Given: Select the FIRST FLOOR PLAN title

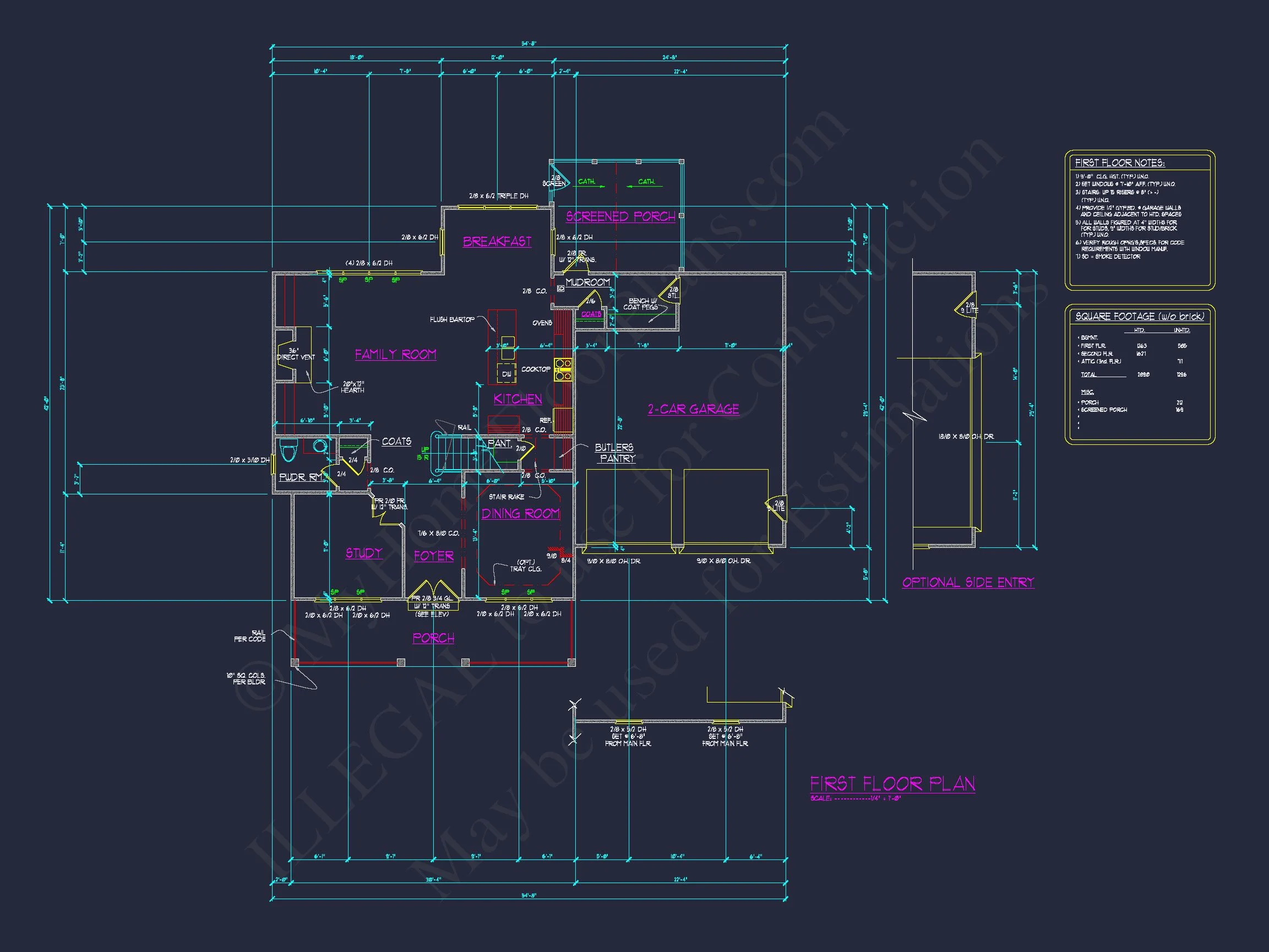Looking at the screenshot, I should (892, 784).
